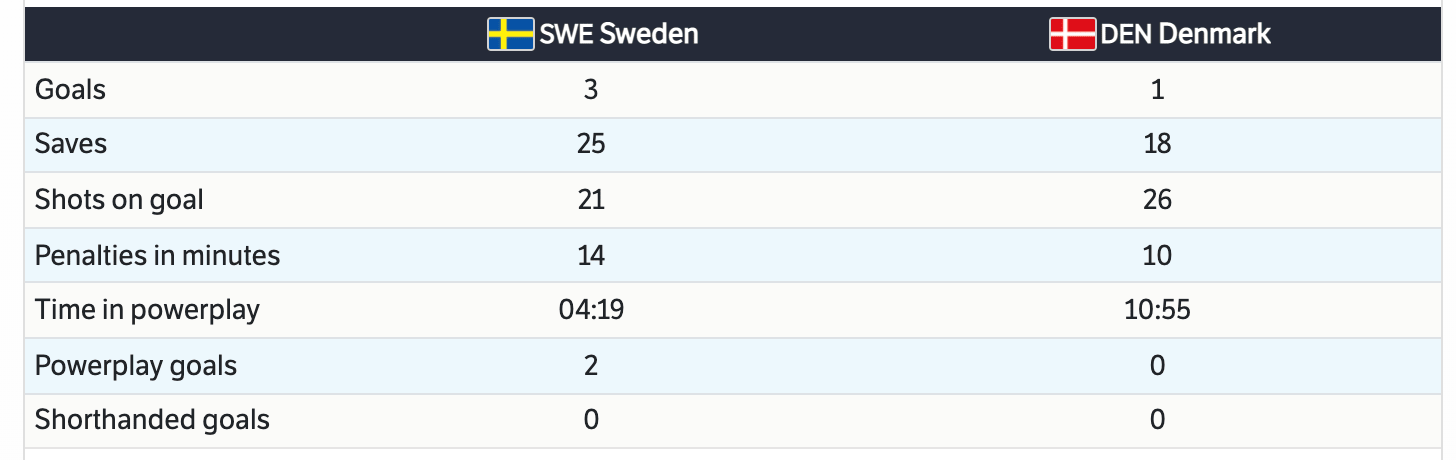Select the Powerplay goals label
Image resolution: width=1456 pixels, height=460 pixels.
136,365
